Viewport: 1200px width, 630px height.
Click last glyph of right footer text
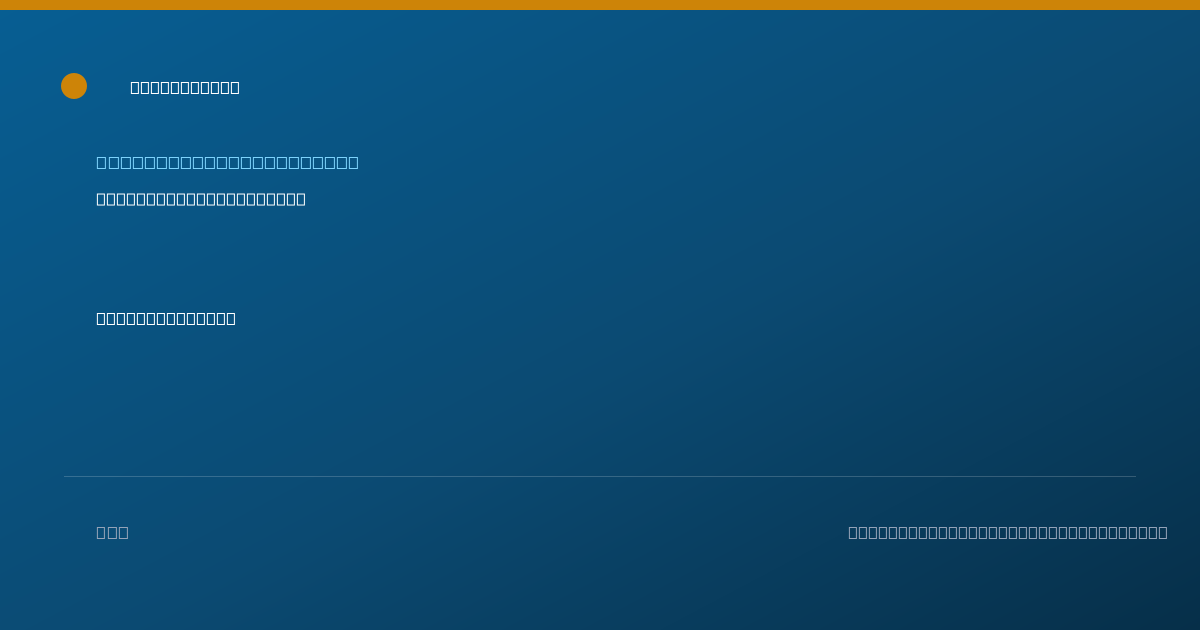pos(1162,532)
